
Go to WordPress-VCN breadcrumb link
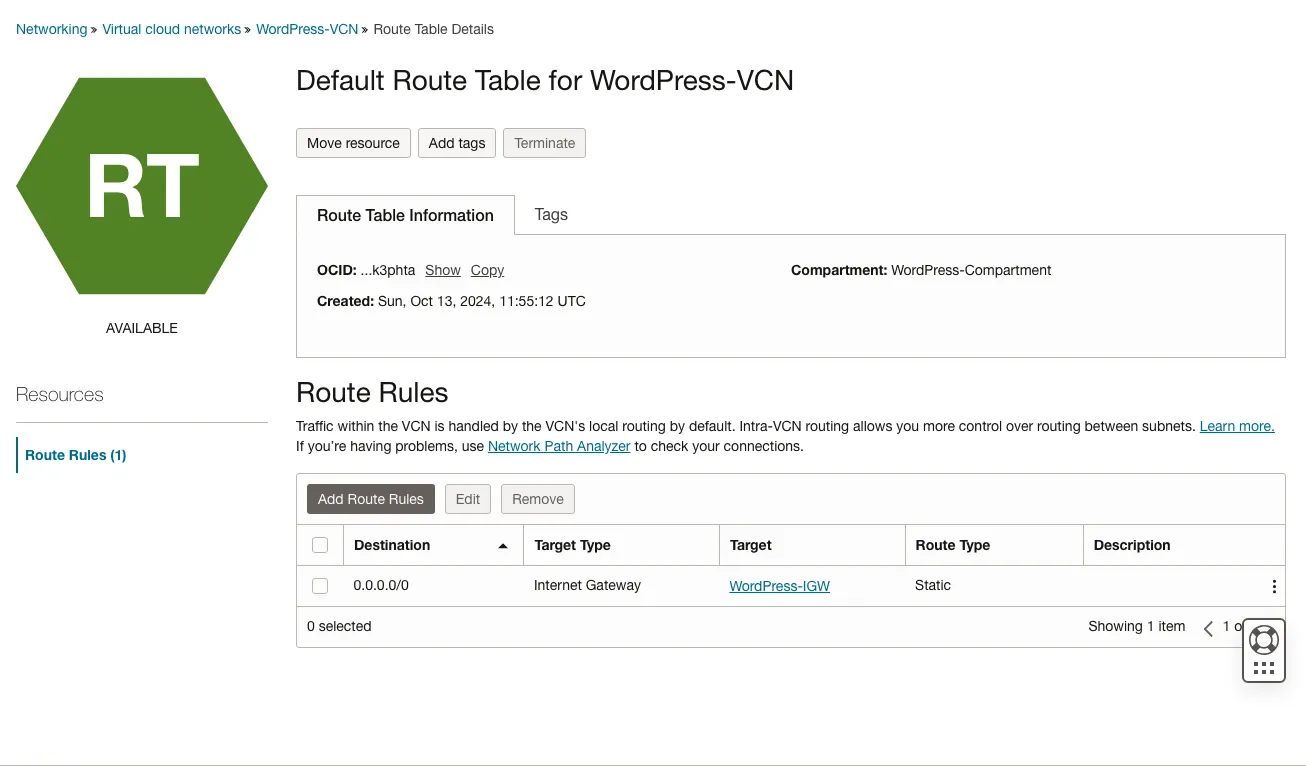[x=306, y=29]
